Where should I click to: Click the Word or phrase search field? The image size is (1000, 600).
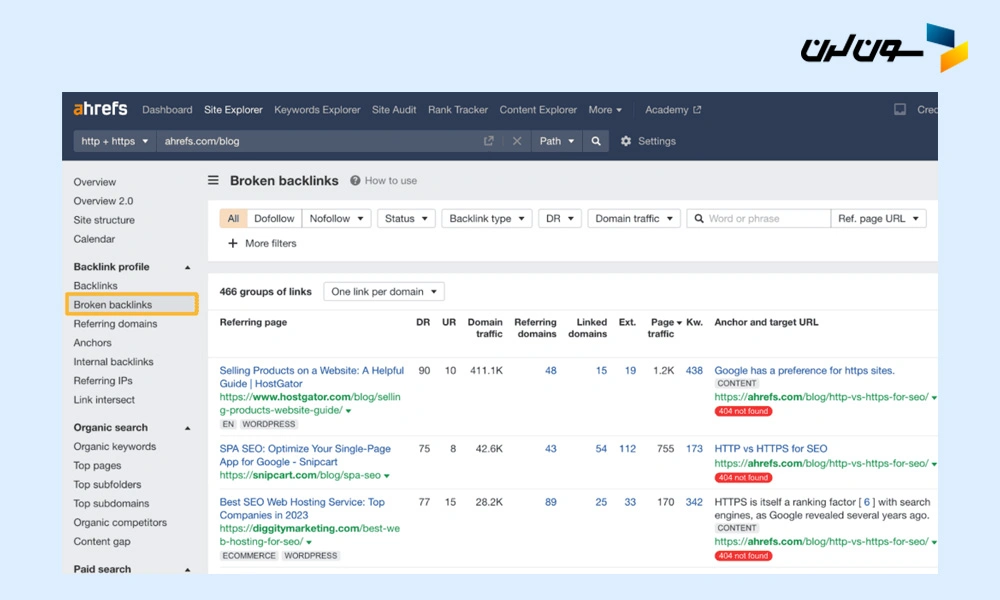(x=765, y=218)
